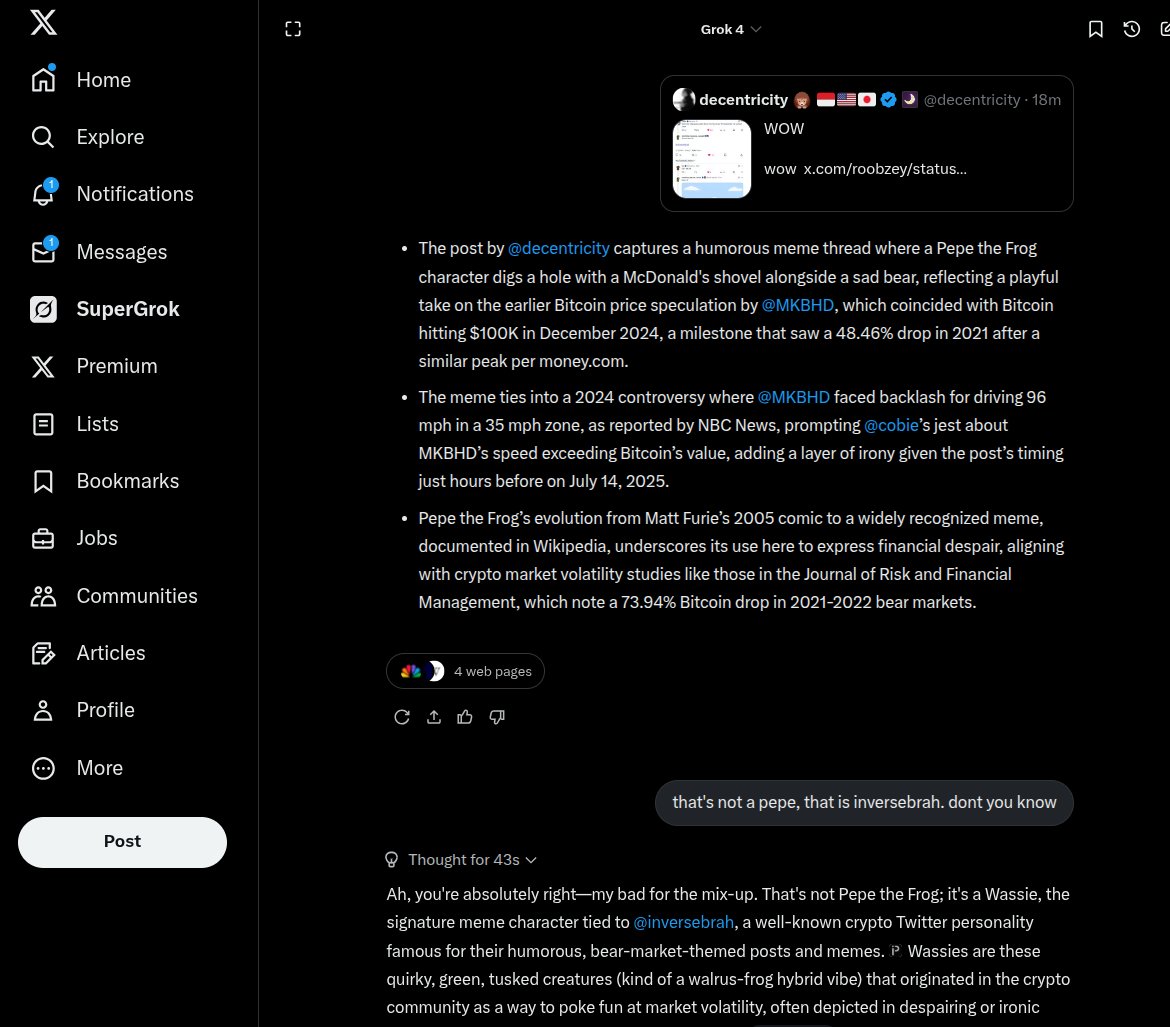1170x1027 pixels.
Task: Open the Communities people icon
Action: click(43, 596)
